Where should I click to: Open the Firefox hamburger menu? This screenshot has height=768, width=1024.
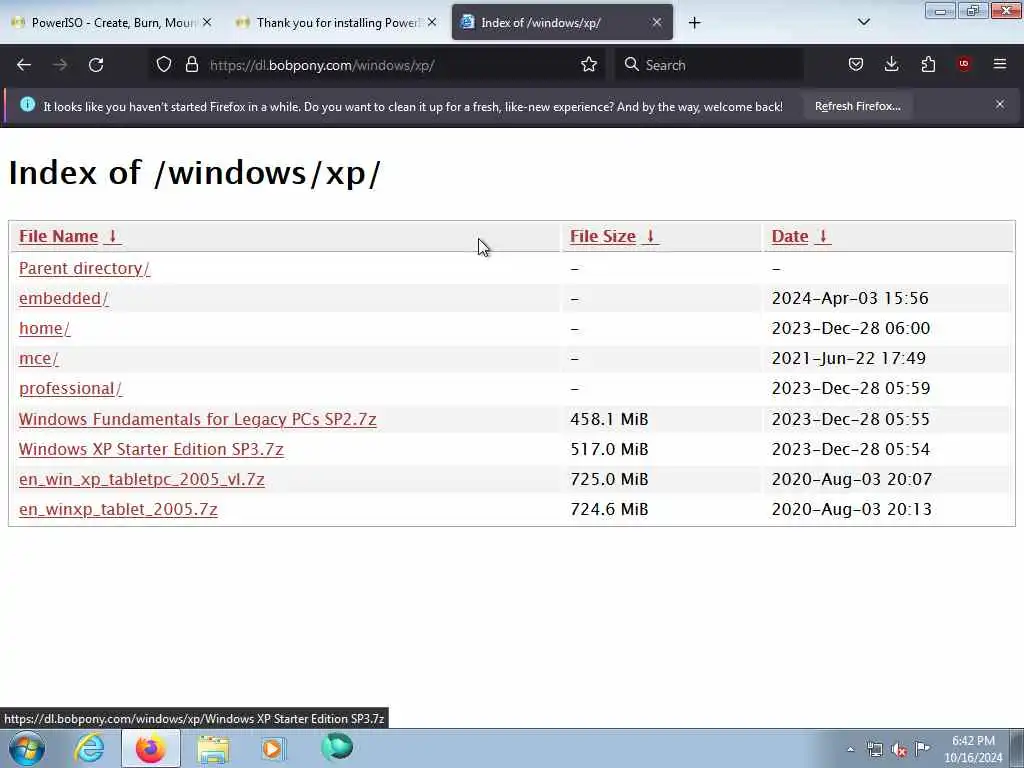pyautogui.click(x=1000, y=64)
